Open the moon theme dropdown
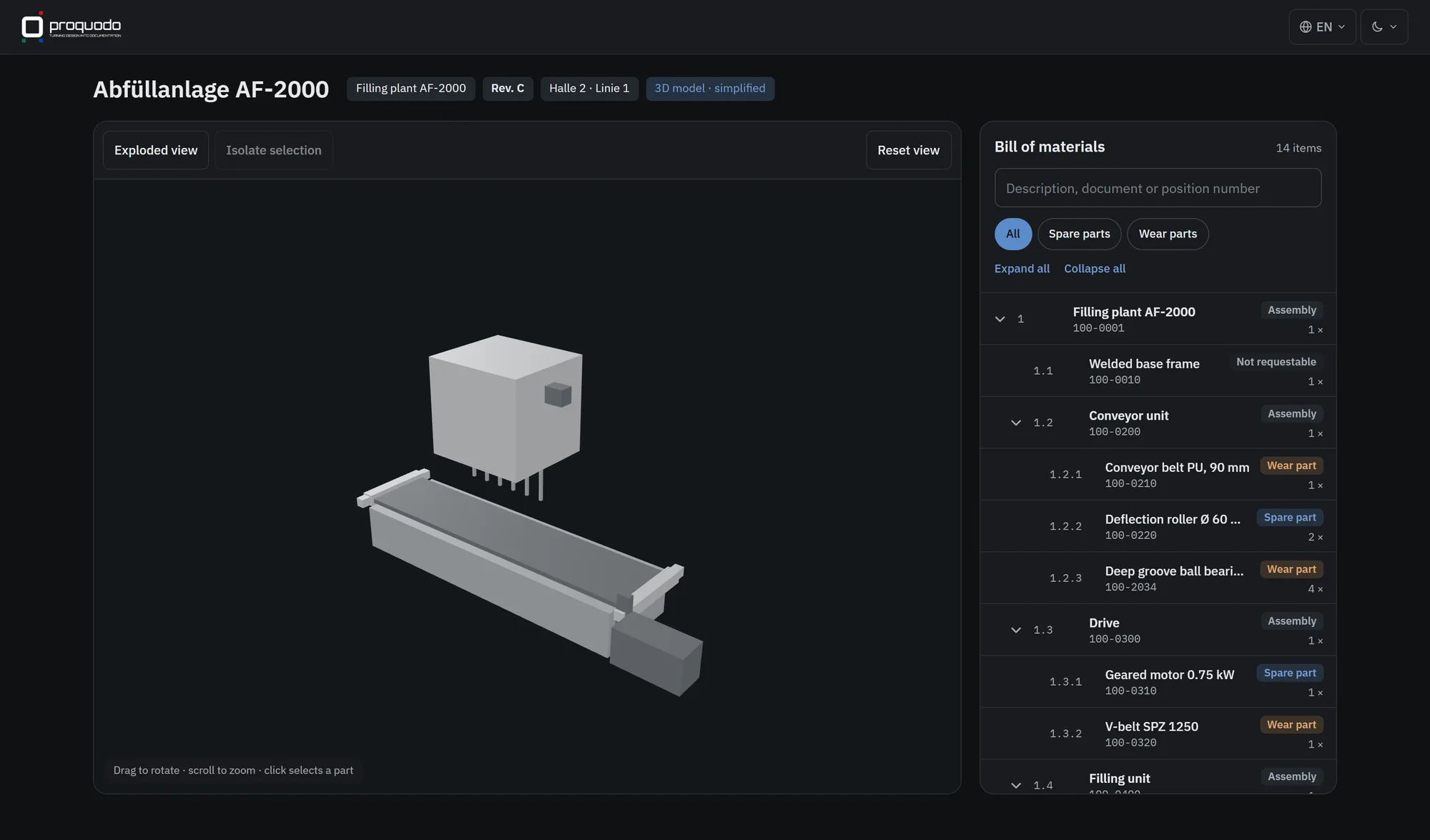1430x840 pixels. tap(1384, 26)
